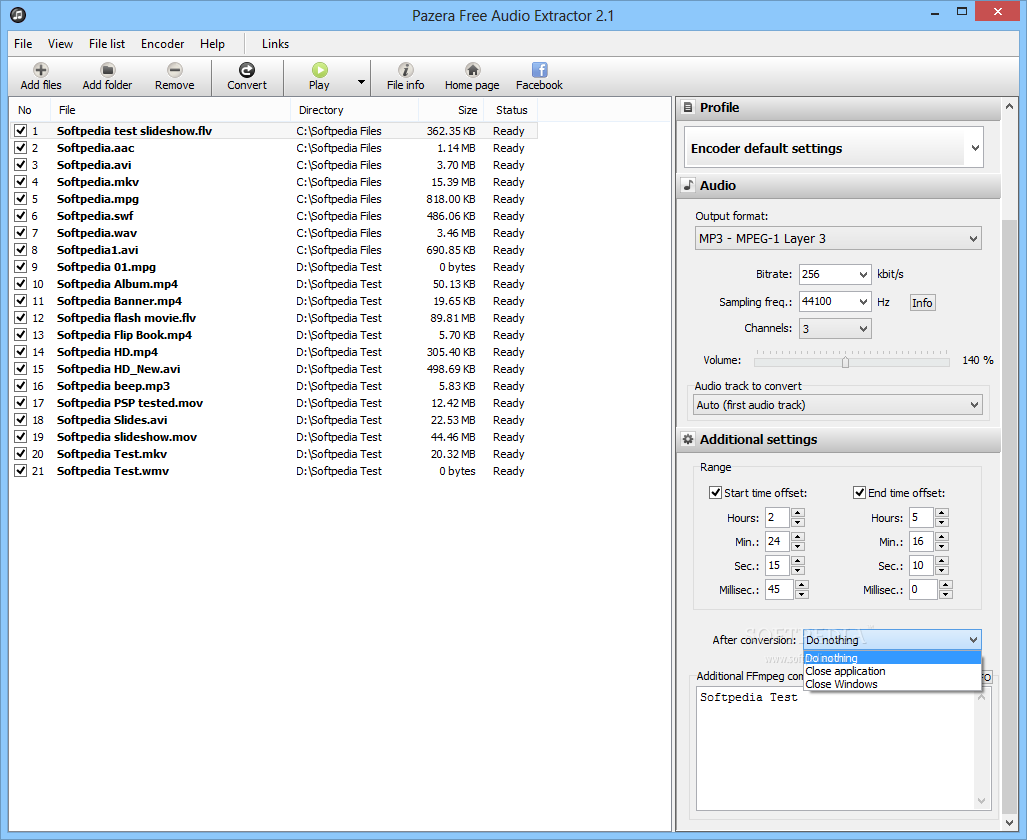Uncheck the Softpedia.mkv file checkbox

[x=20, y=181]
